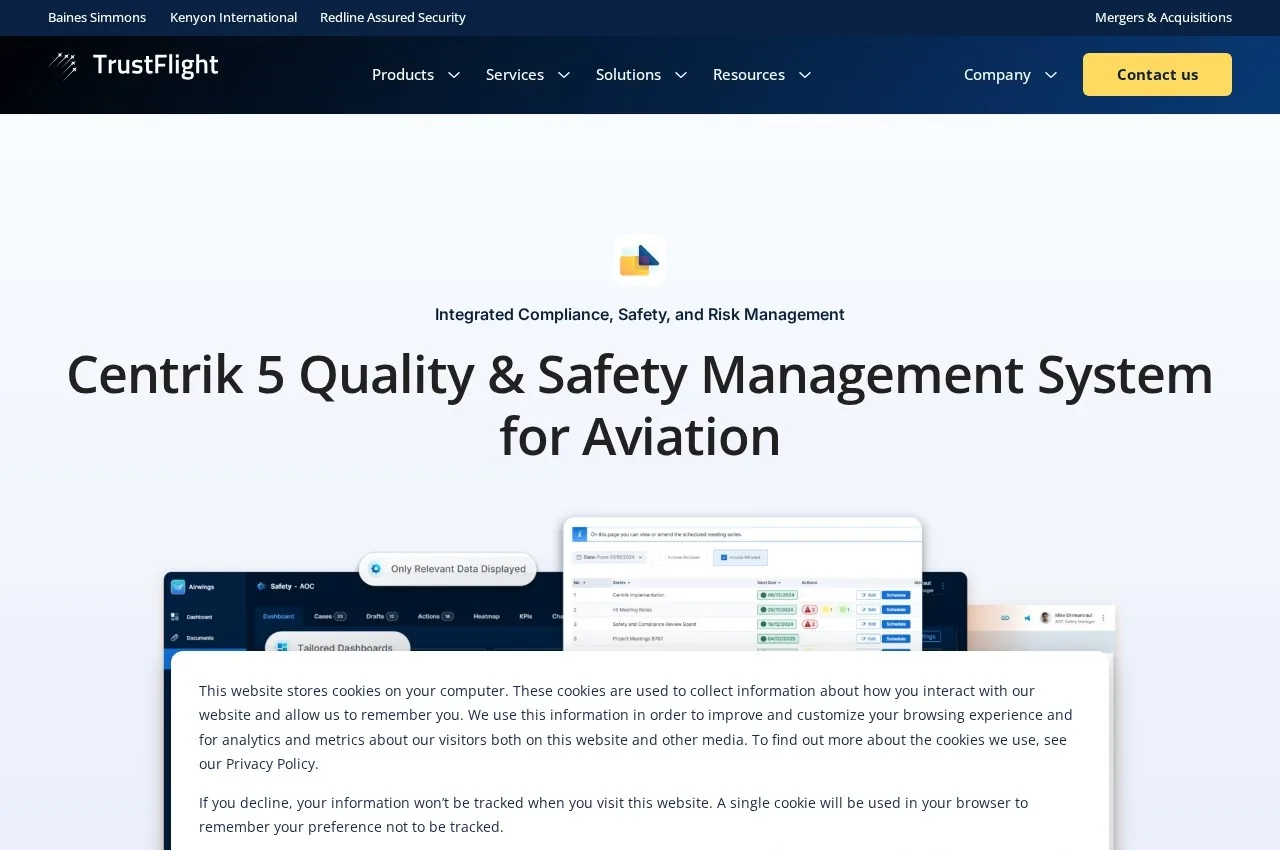
Task: Go to Kenyon International
Action: pyautogui.click(x=233, y=17)
